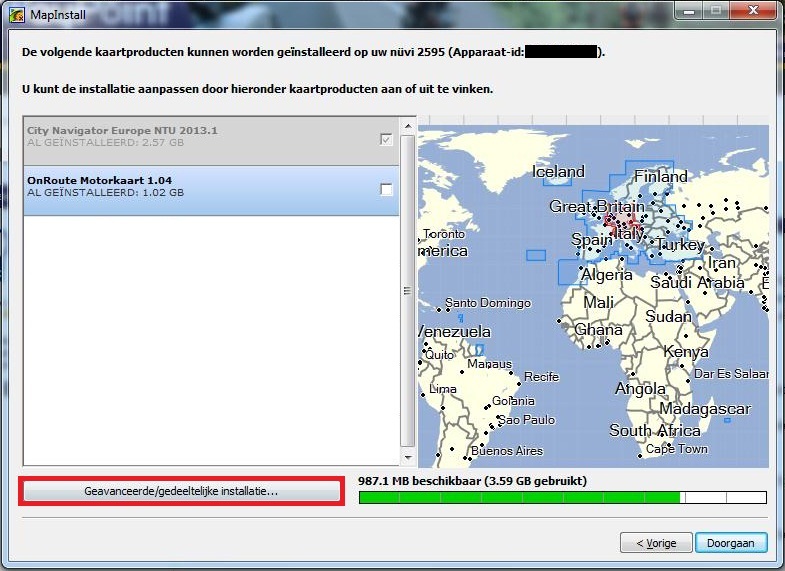This screenshot has width=785, height=571.
Task: Click Iran label on the map
Action: pyautogui.click(x=721, y=262)
